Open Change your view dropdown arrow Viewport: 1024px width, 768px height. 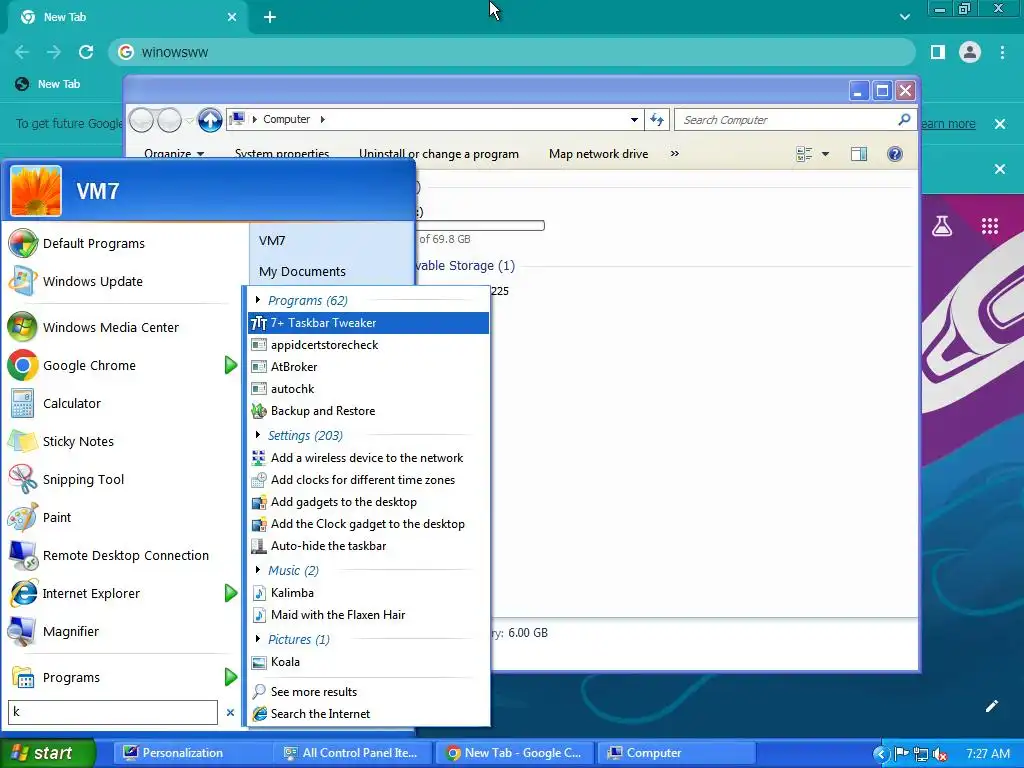point(825,154)
